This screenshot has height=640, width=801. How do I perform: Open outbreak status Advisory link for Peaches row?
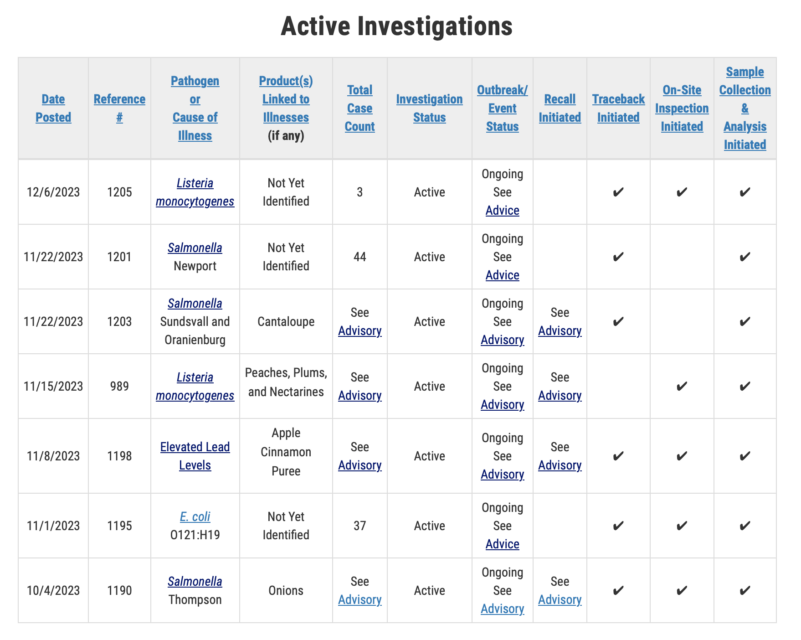click(x=502, y=405)
